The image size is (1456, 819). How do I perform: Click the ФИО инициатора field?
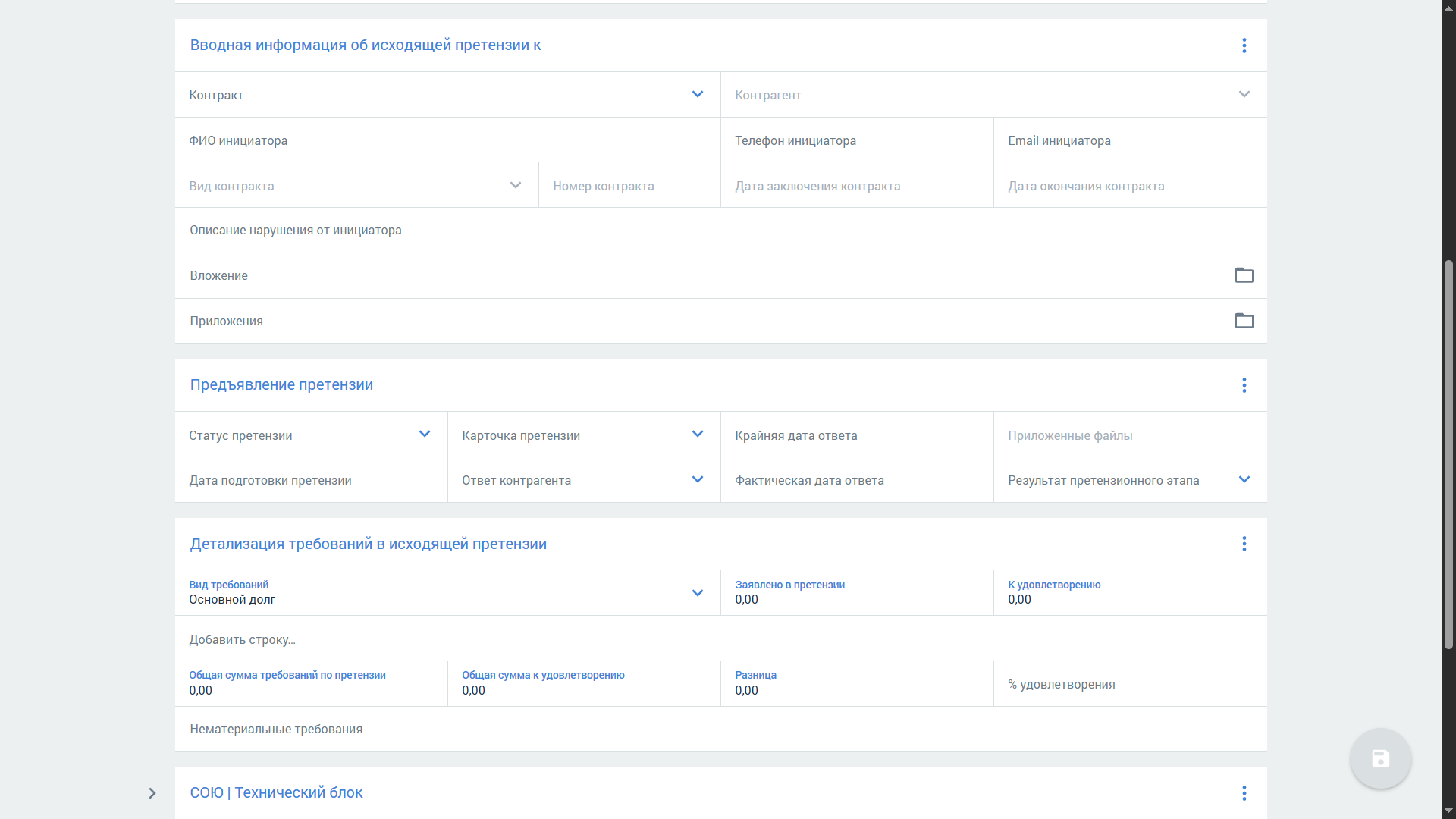(x=447, y=140)
